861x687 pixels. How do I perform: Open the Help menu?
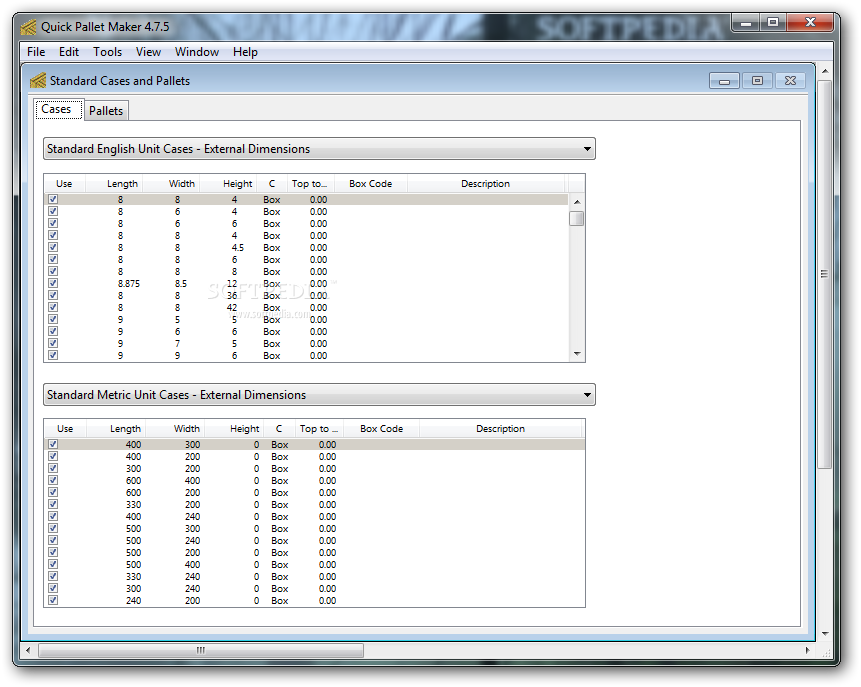coord(245,52)
